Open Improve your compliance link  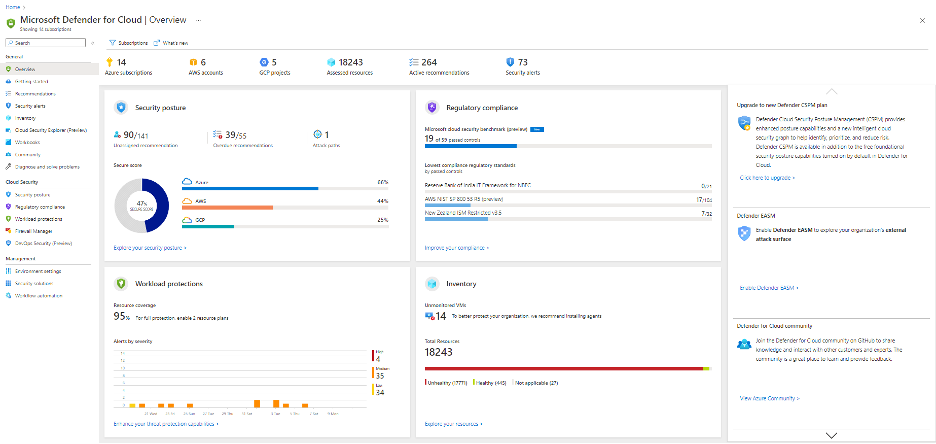pos(457,247)
